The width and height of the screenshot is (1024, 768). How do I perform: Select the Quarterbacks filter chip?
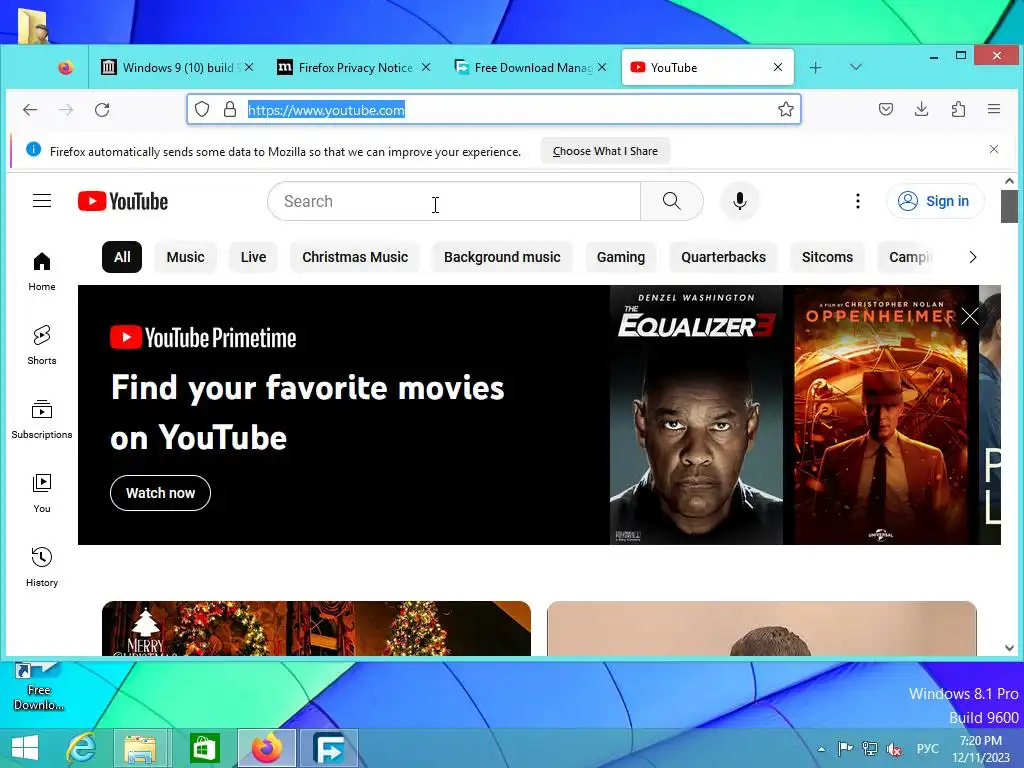pyautogui.click(x=724, y=257)
